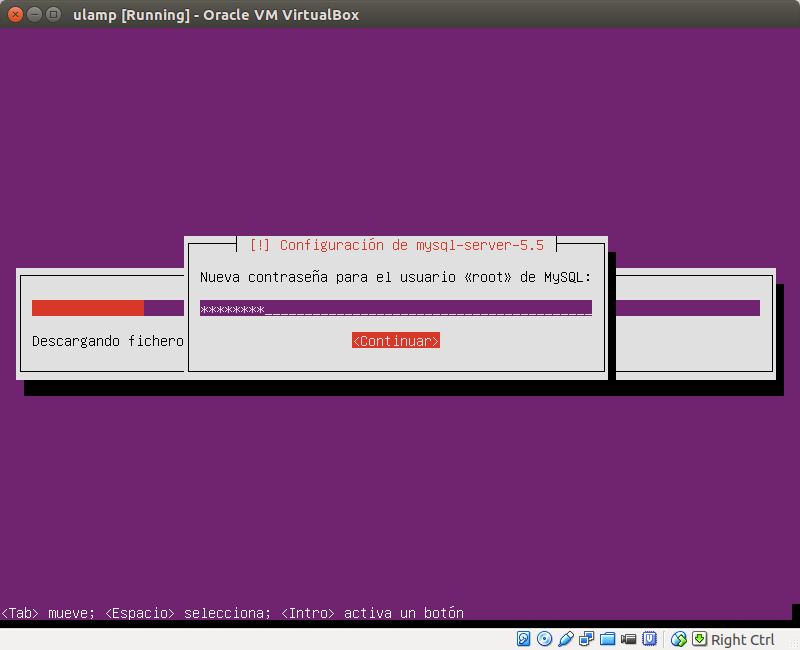Click the virtualization features chip icon
The height and width of the screenshot is (650, 800).
(x=650, y=638)
